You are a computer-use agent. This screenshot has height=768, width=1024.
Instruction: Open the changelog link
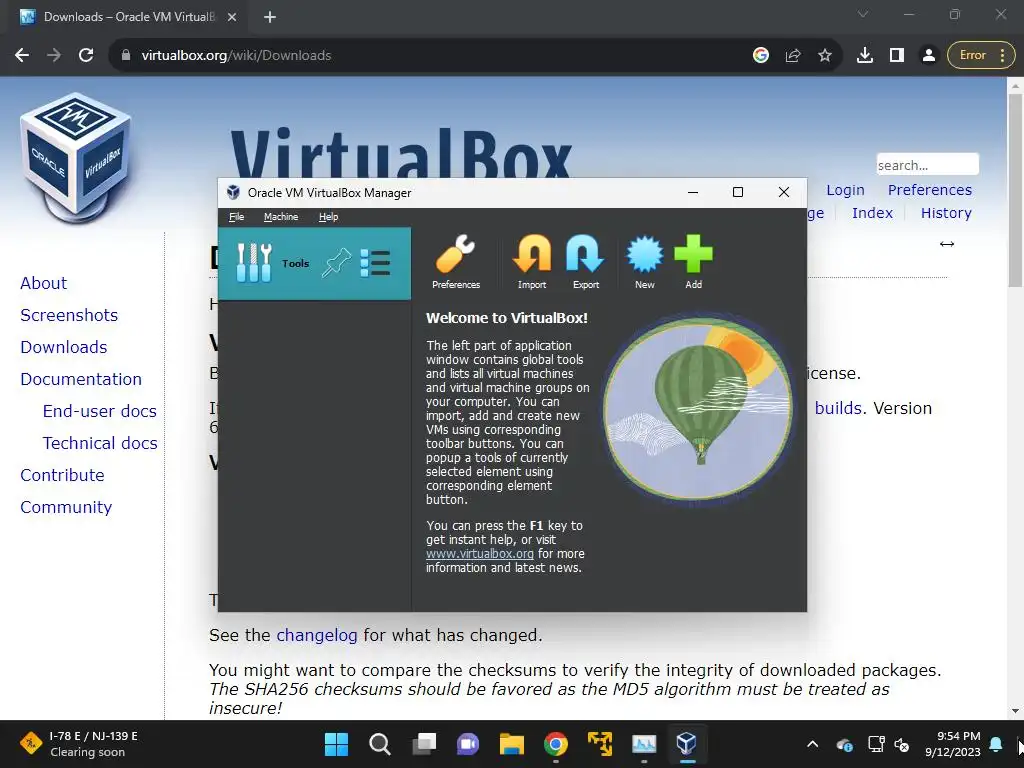[317, 635]
